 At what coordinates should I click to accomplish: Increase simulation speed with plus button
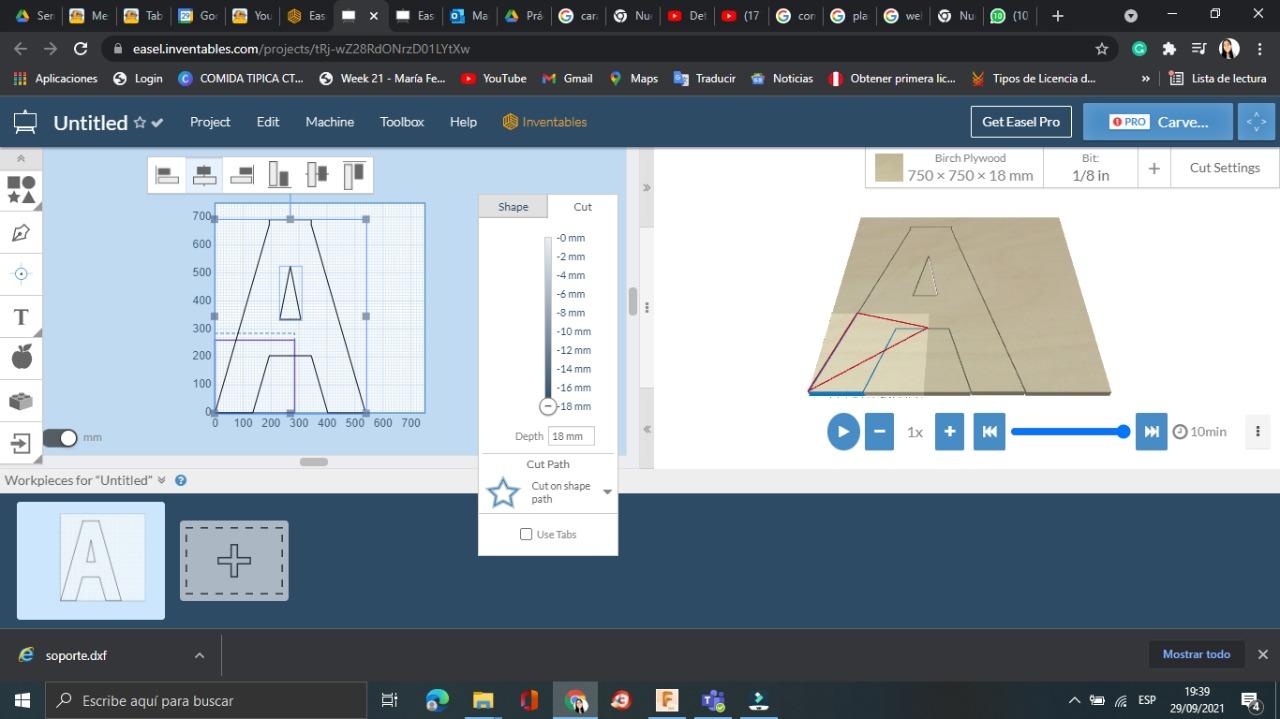(x=949, y=432)
